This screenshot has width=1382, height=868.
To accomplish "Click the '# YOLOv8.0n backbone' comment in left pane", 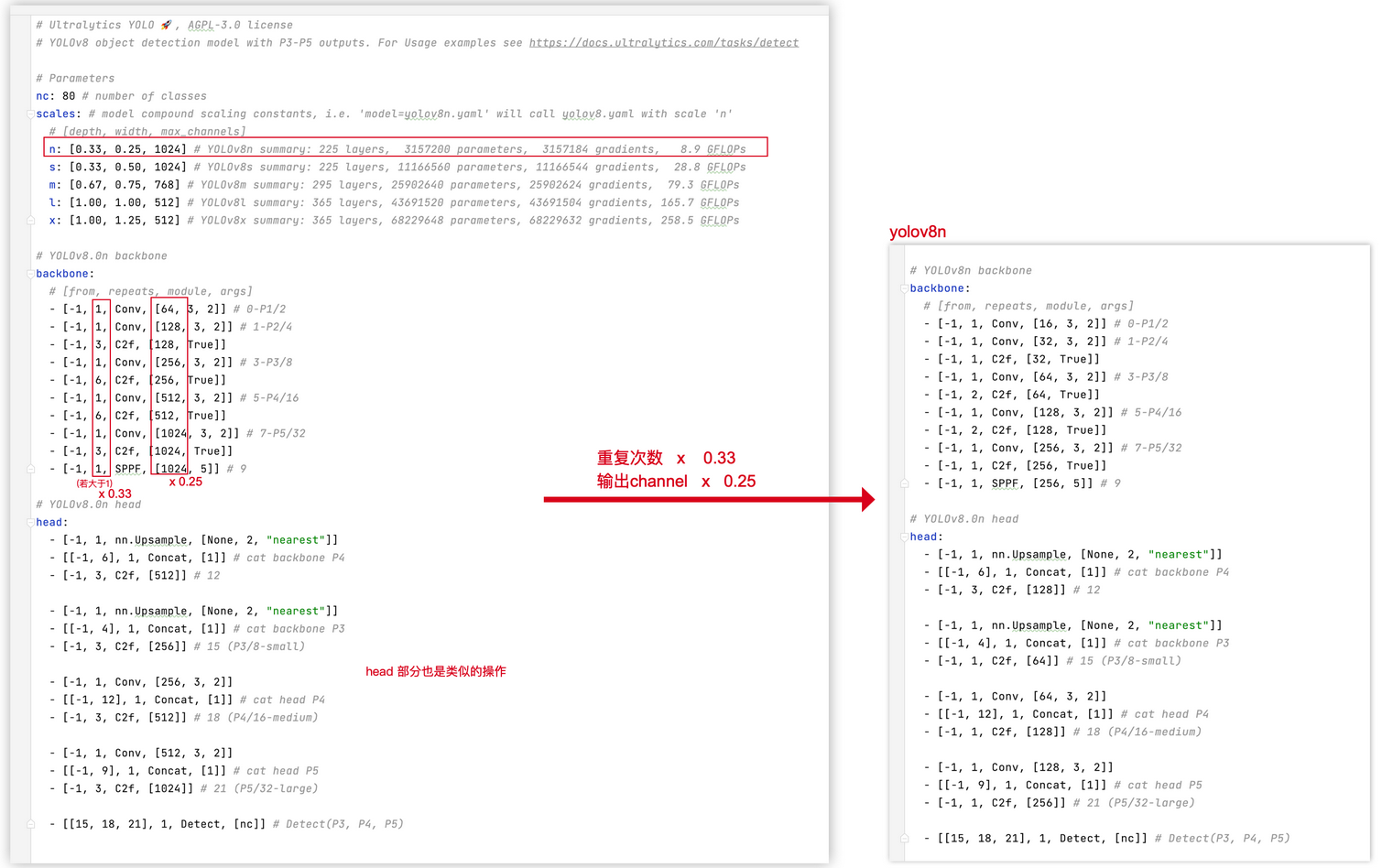I will coord(102,256).
